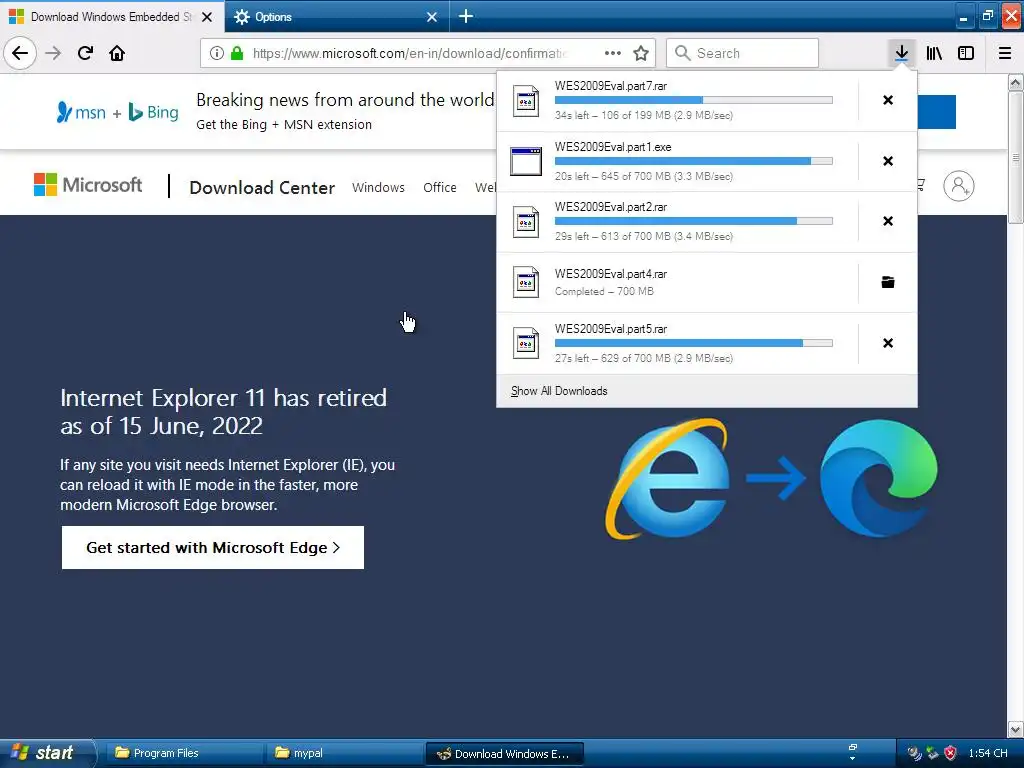1024x768 pixels.
Task: Click 'Completed – 700 MB' status text
Action: pyautogui.click(x=604, y=291)
